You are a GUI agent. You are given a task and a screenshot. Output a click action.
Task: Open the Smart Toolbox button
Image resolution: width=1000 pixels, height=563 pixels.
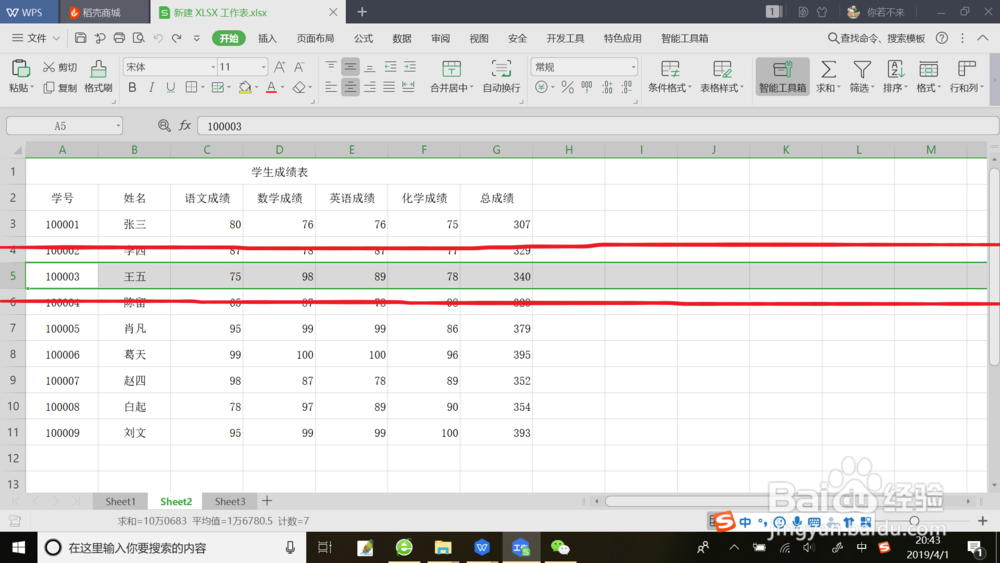coord(783,77)
